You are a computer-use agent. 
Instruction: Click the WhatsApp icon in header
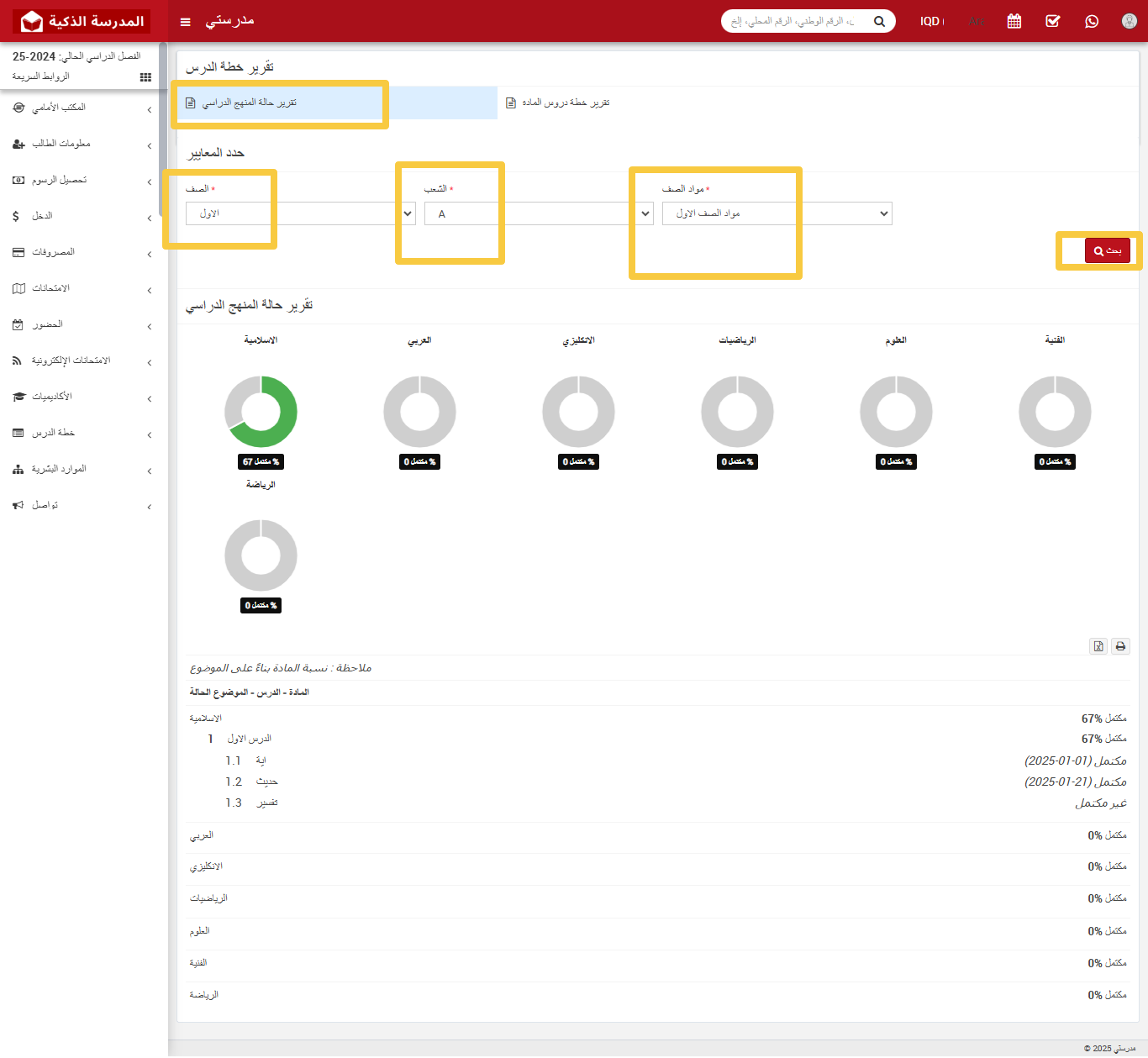coord(1091,21)
